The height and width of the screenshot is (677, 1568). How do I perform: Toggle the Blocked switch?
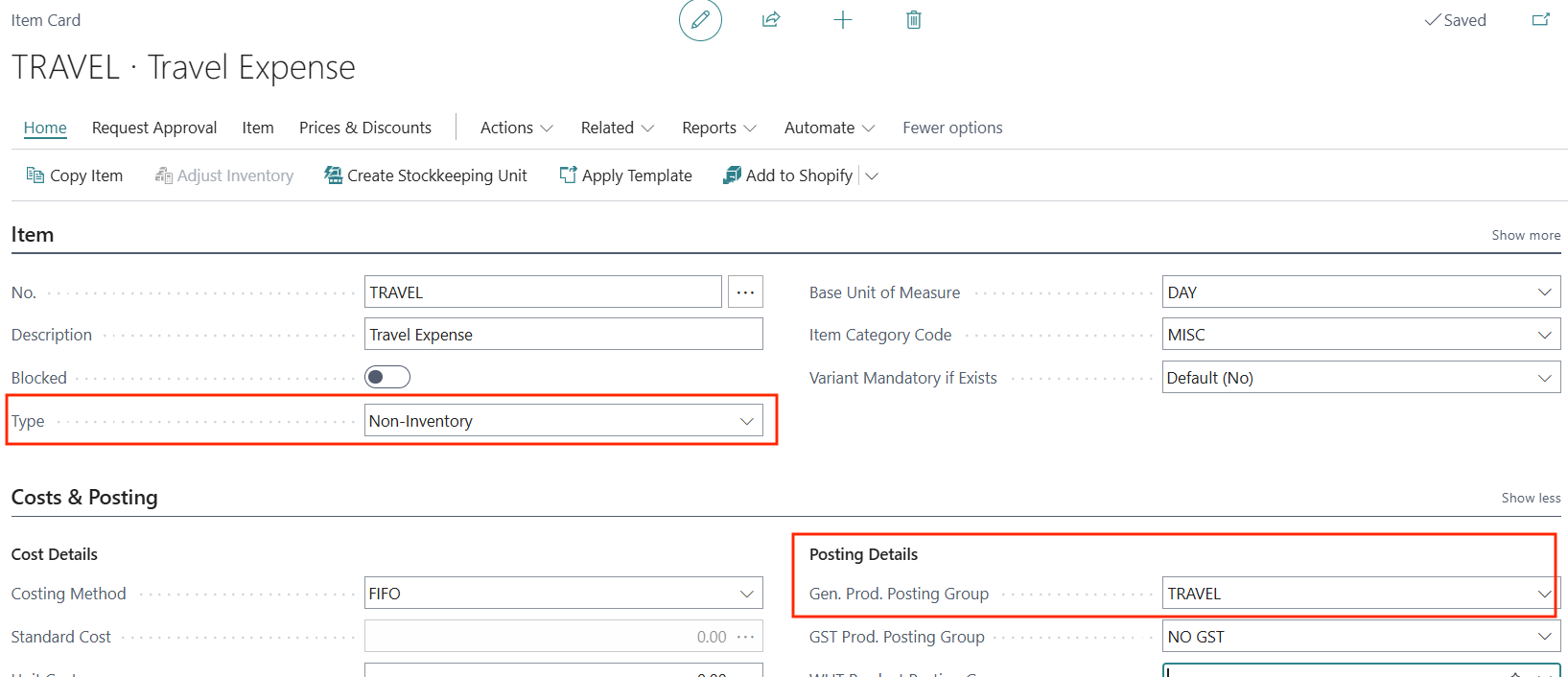tap(387, 377)
